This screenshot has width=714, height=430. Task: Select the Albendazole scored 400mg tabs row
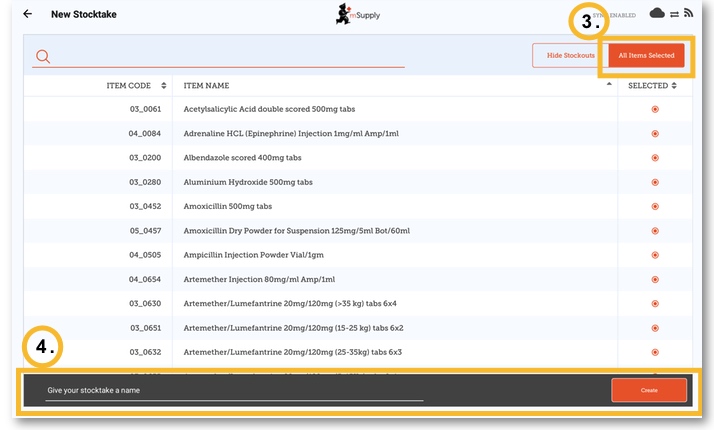coord(243,158)
